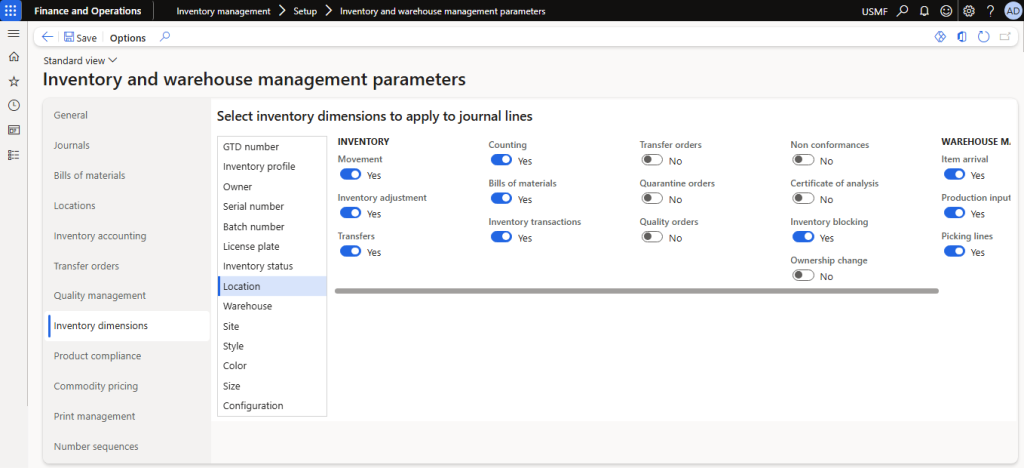Open the Options menu
This screenshot has height=468, width=1024.
[x=127, y=38]
